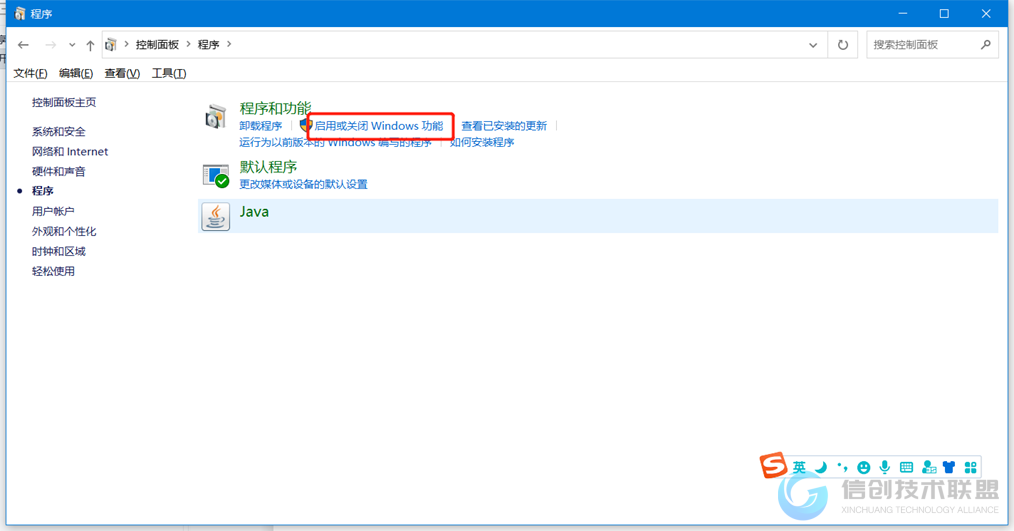Go up one level with up arrow
The image size is (1014, 531).
click(90, 45)
